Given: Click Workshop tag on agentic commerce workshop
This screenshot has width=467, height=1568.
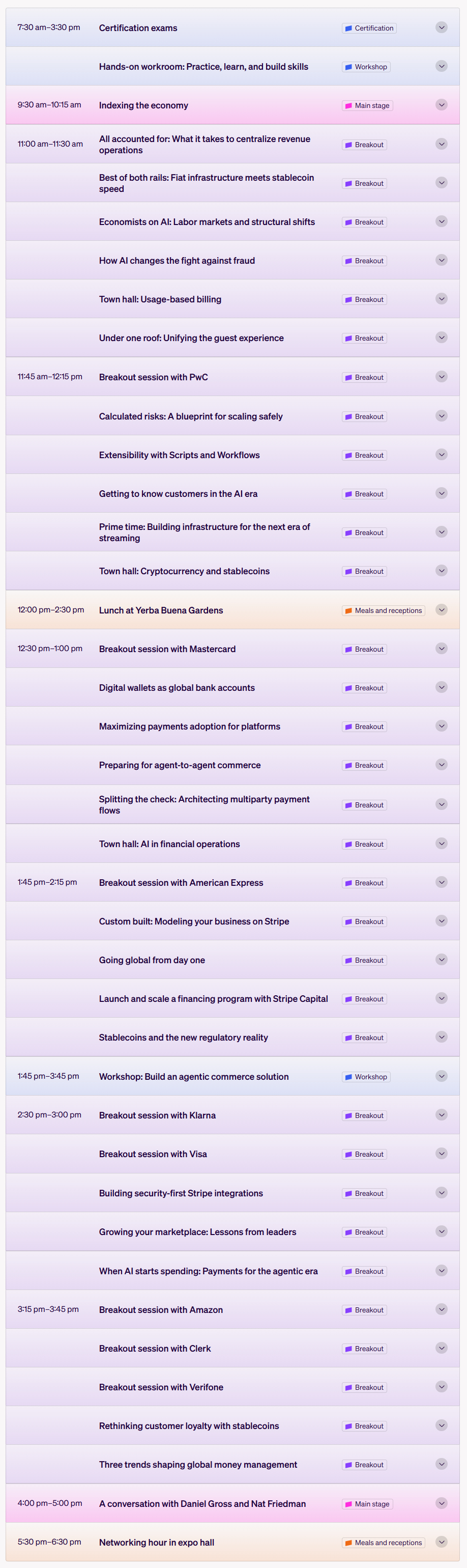Looking at the screenshot, I should click(366, 1077).
